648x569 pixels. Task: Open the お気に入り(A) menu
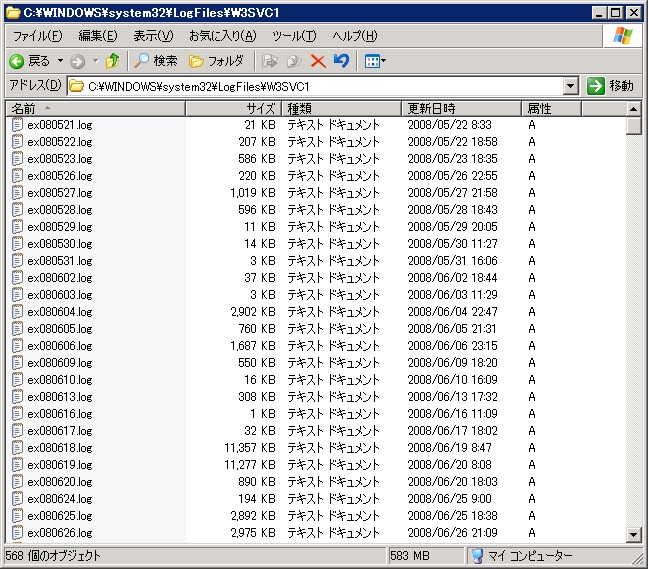(x=222, y=36)
